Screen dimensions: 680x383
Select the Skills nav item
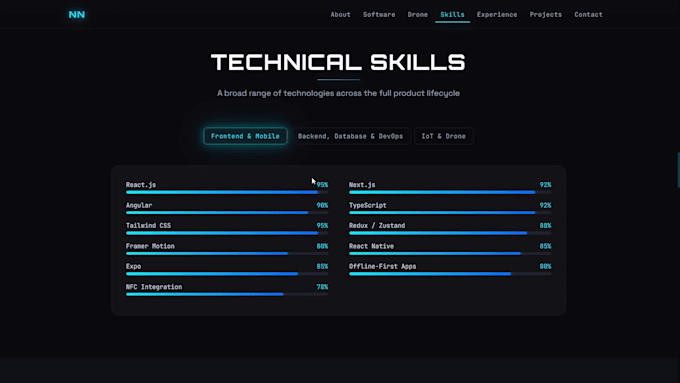click(x=452, y=15)
